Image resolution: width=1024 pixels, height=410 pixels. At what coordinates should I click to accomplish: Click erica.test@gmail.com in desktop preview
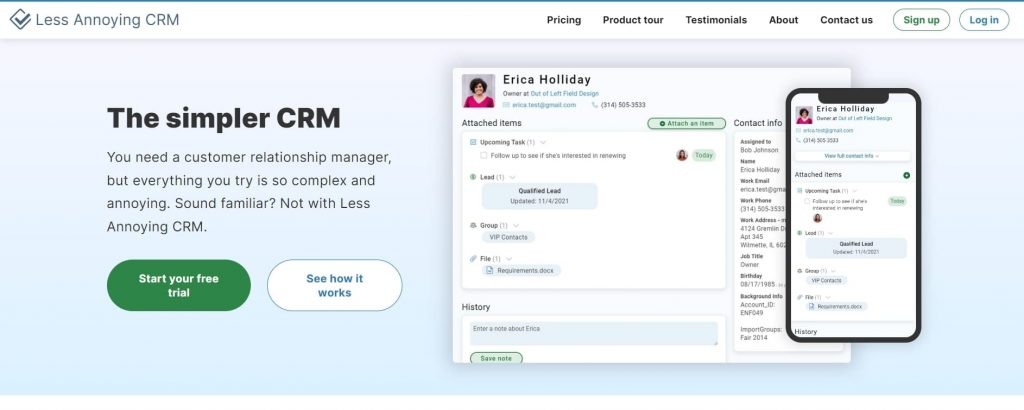coord(544,104)
